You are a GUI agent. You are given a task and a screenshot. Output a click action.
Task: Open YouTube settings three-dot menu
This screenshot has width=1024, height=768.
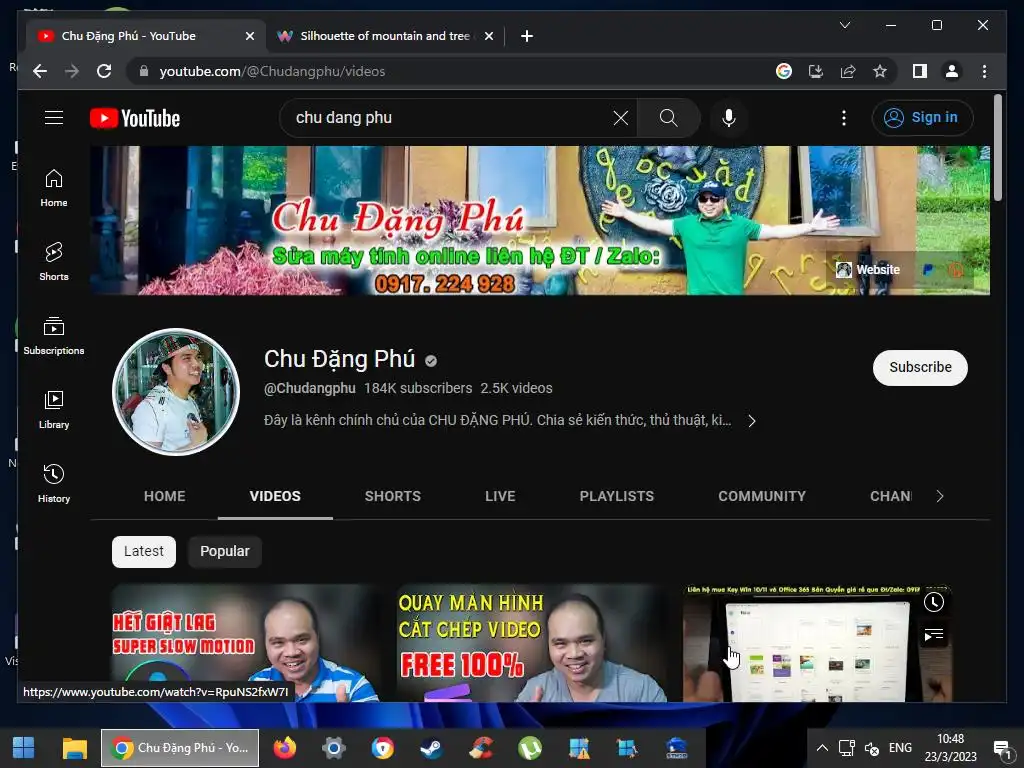pyautogui.click(x=844, y=118)
